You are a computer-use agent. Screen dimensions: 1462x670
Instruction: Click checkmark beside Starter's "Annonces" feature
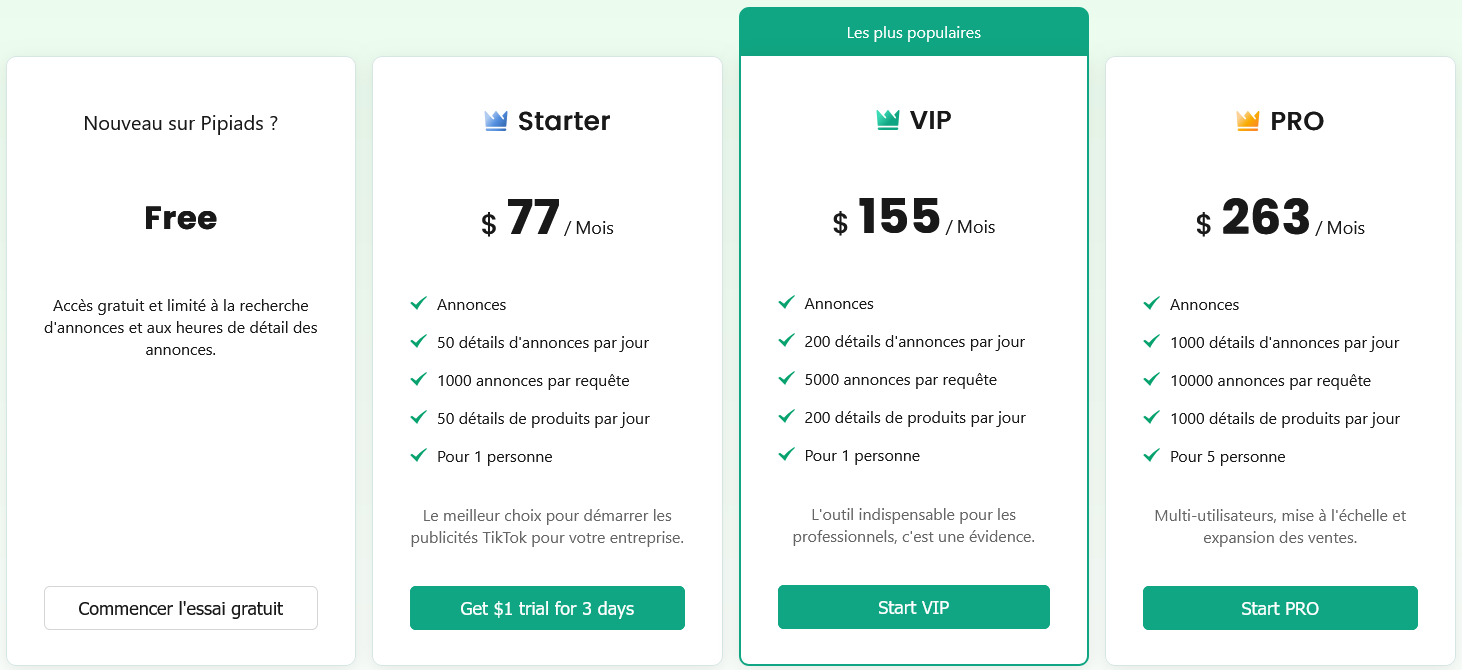[x=419, y=304]
